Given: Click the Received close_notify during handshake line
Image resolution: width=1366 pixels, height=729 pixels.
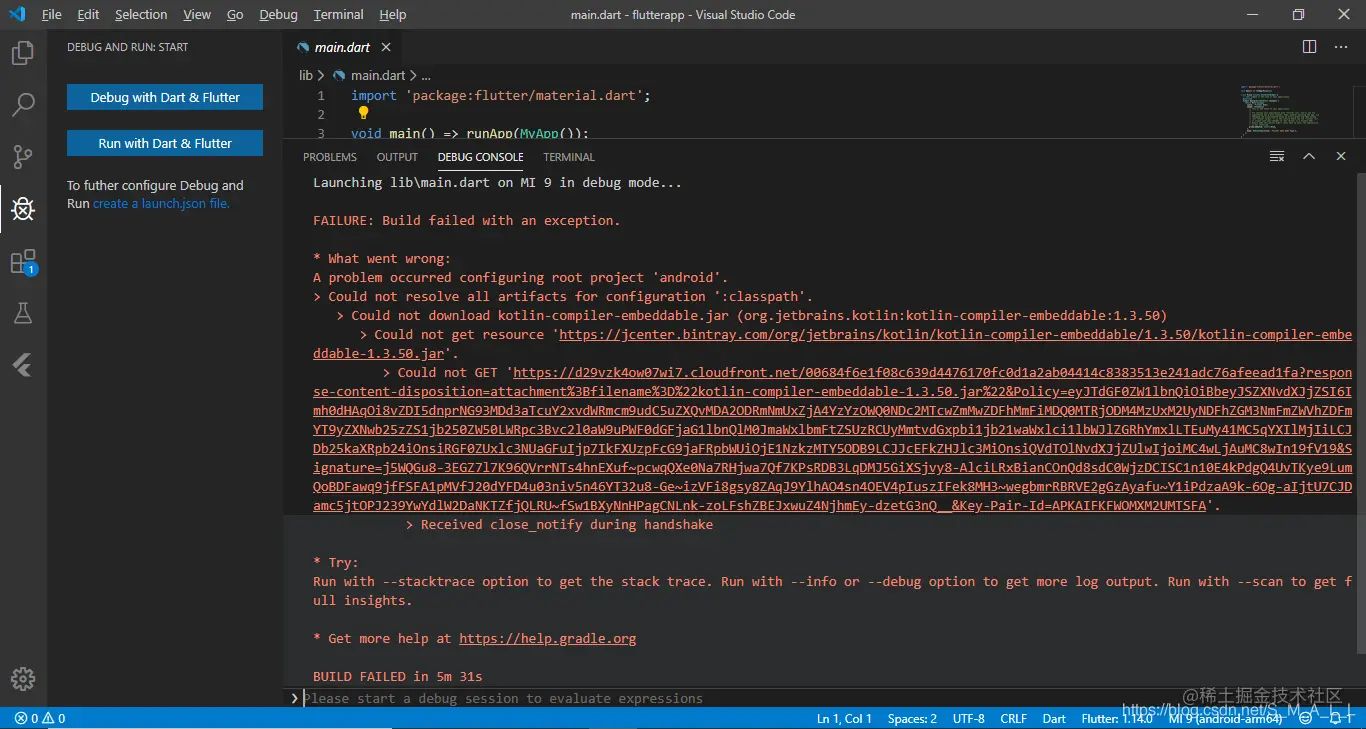Looking at the screenshot, I should [x=559, y=524].
